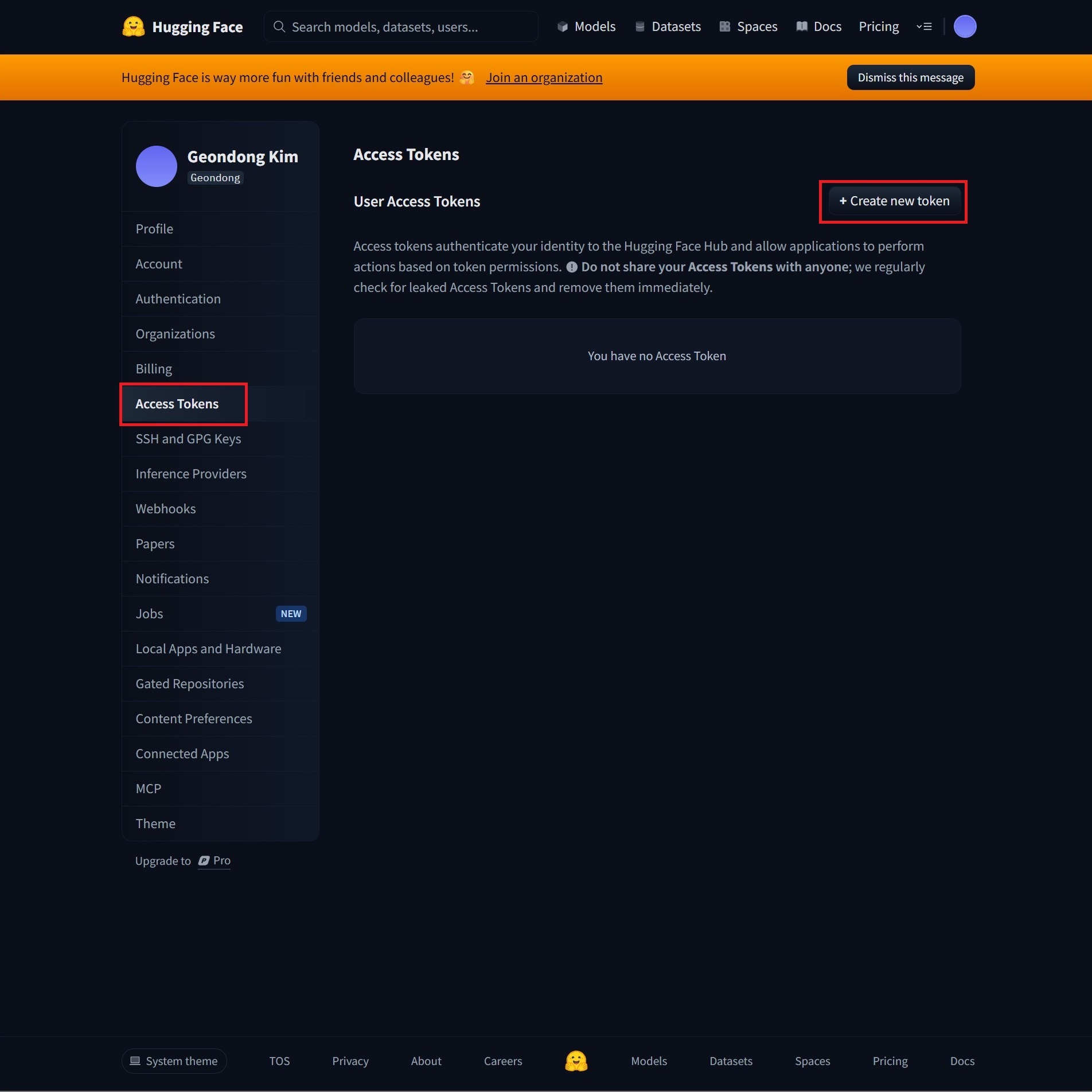Open the footer Datasets link
This screenshot has width=1092, height=1092.
731,1061
